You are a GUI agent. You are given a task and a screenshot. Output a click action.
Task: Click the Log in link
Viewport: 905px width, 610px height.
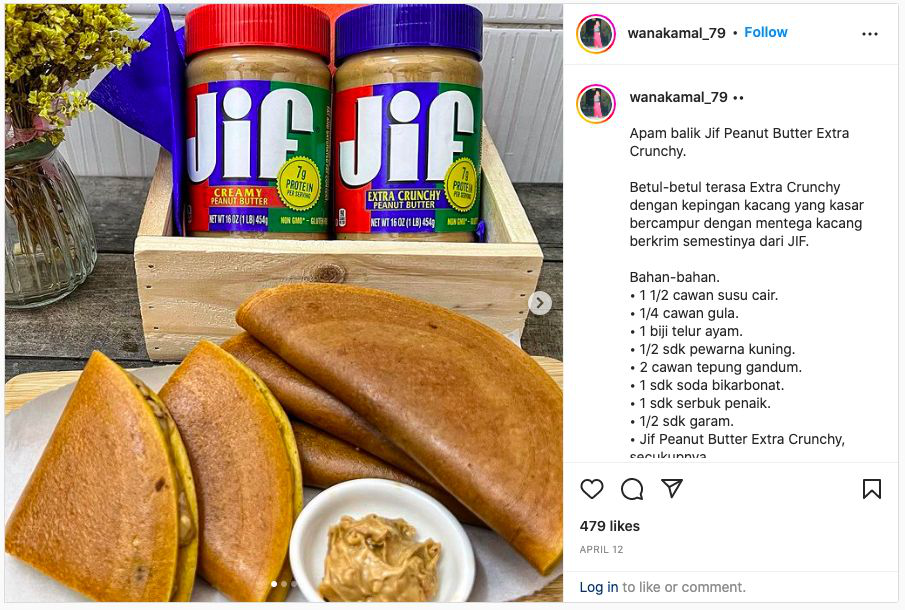599,587
